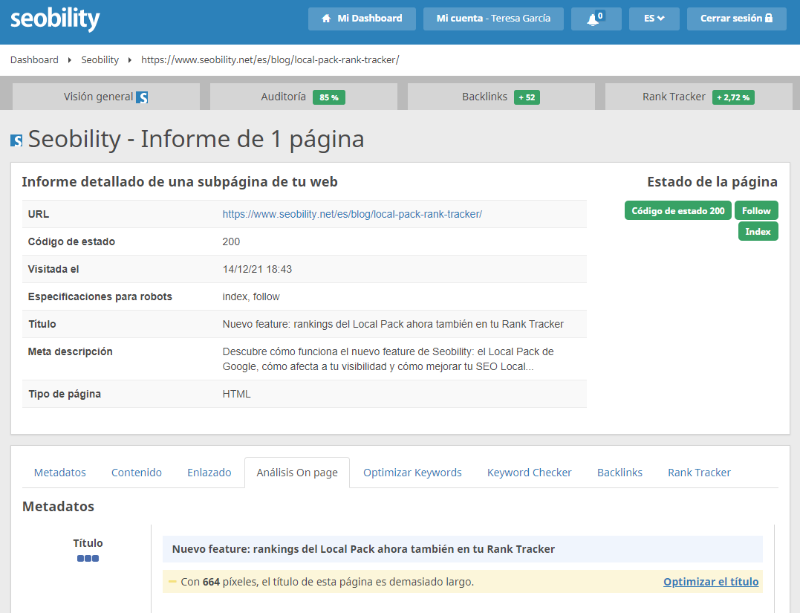Open the lower Backlinks tab
The height and width of the screenshot is (613, 800).
tap(620, 473)
